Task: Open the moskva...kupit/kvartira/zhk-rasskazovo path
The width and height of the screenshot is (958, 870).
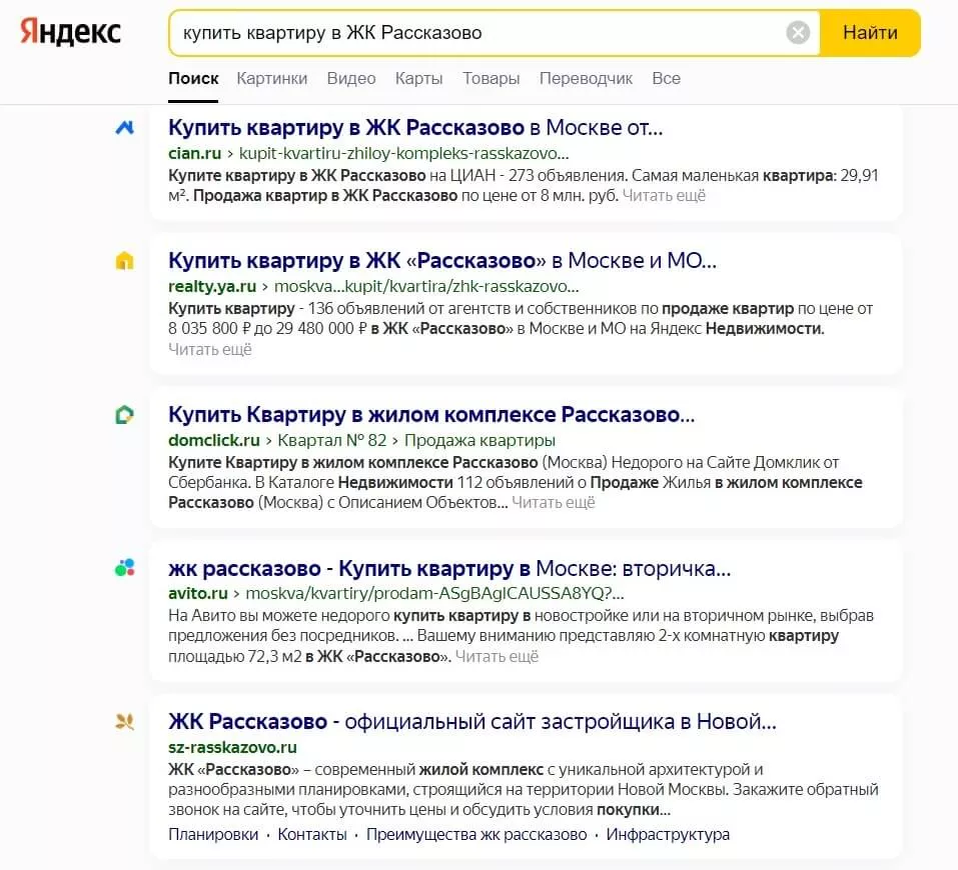Action: click(x=426, y=287)
